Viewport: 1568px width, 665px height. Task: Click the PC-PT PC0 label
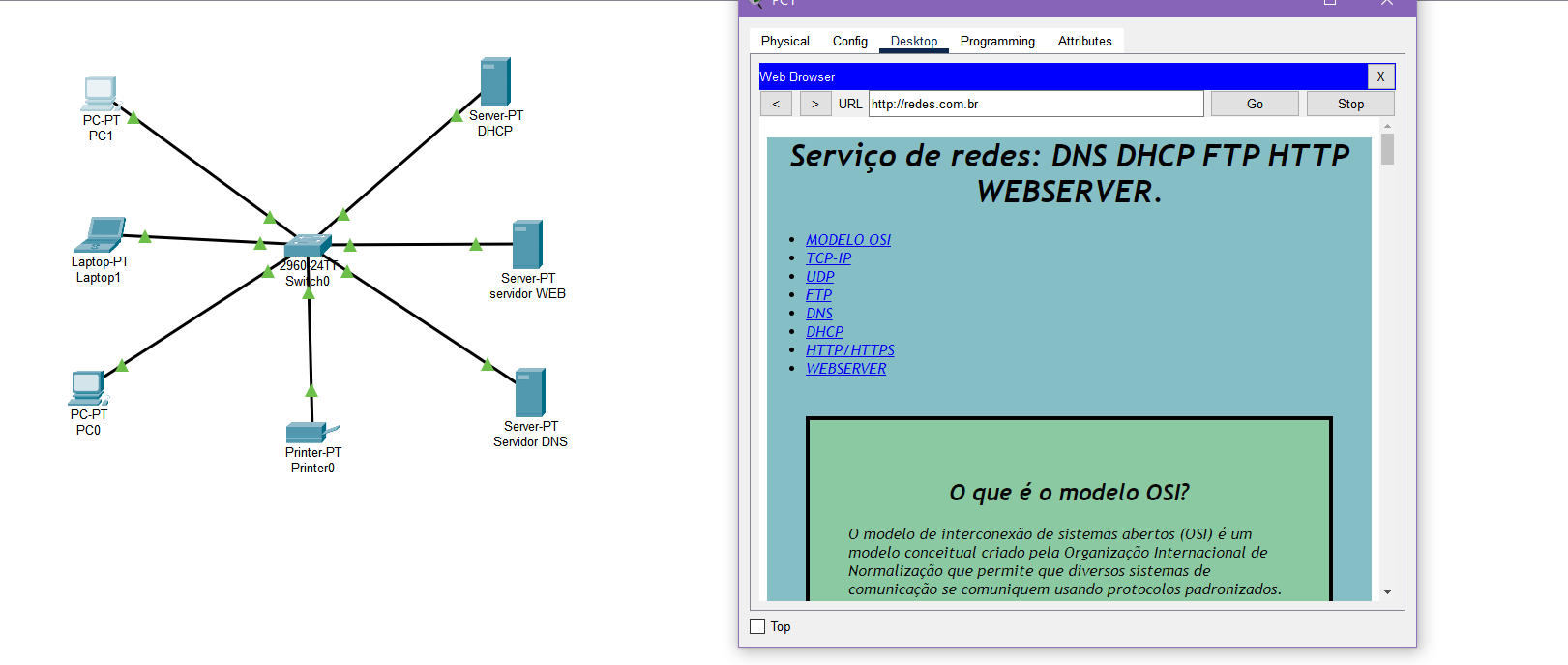(89, 422)
